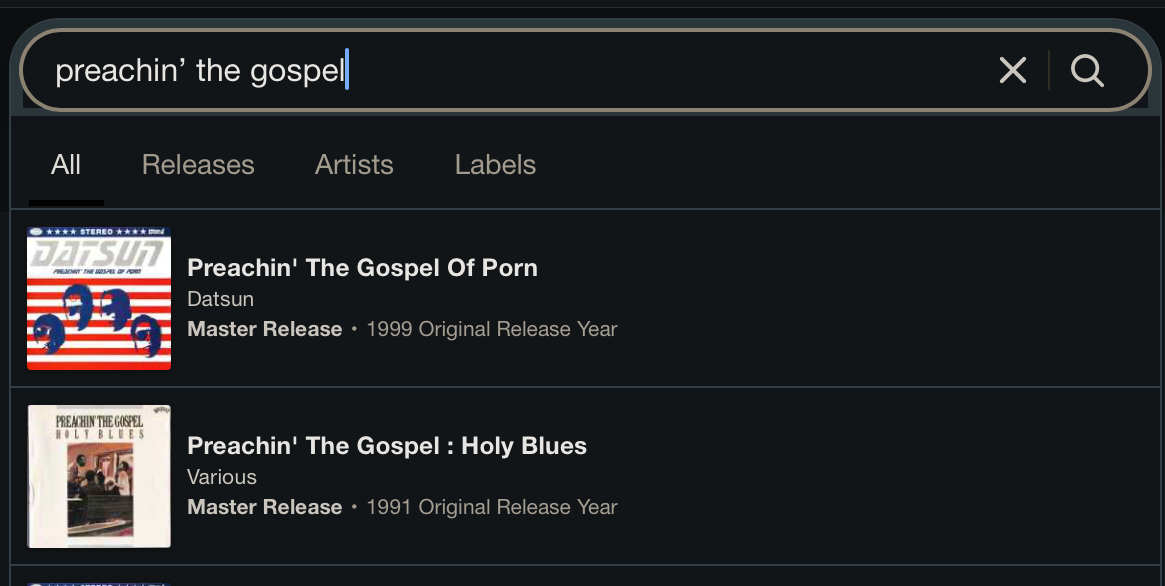
Task: Click Master Release under Datsun result
Action: [264, 329]
